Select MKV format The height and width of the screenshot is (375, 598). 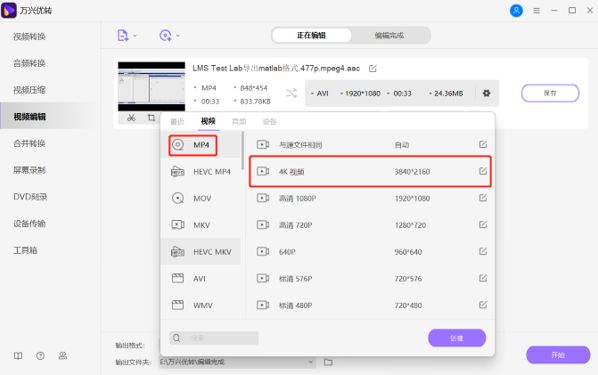click(201, 225)
